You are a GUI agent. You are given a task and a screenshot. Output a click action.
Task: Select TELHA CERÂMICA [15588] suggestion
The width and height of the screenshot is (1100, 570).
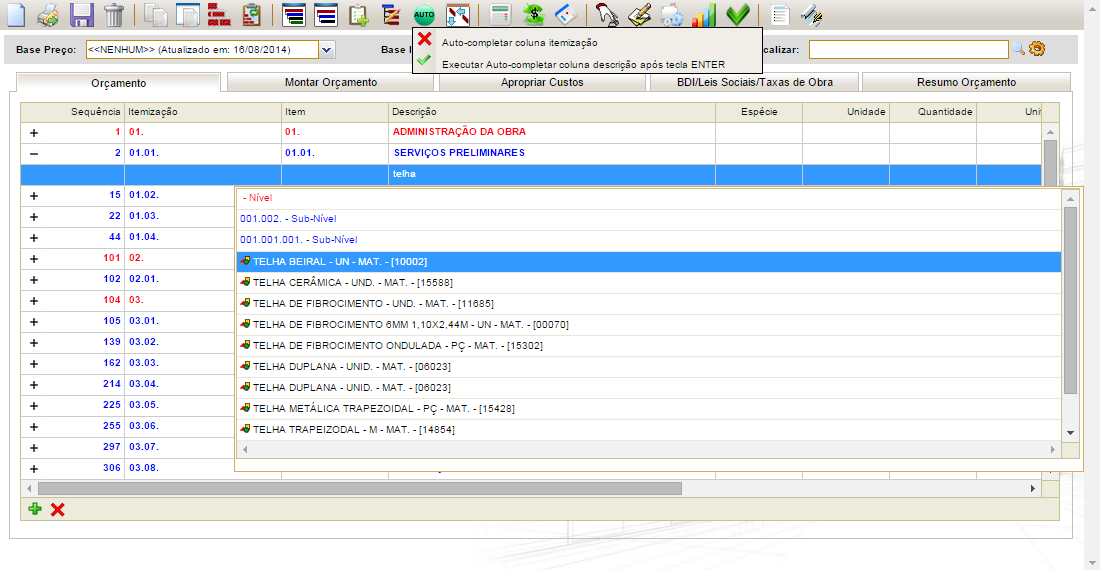point(649,283)
